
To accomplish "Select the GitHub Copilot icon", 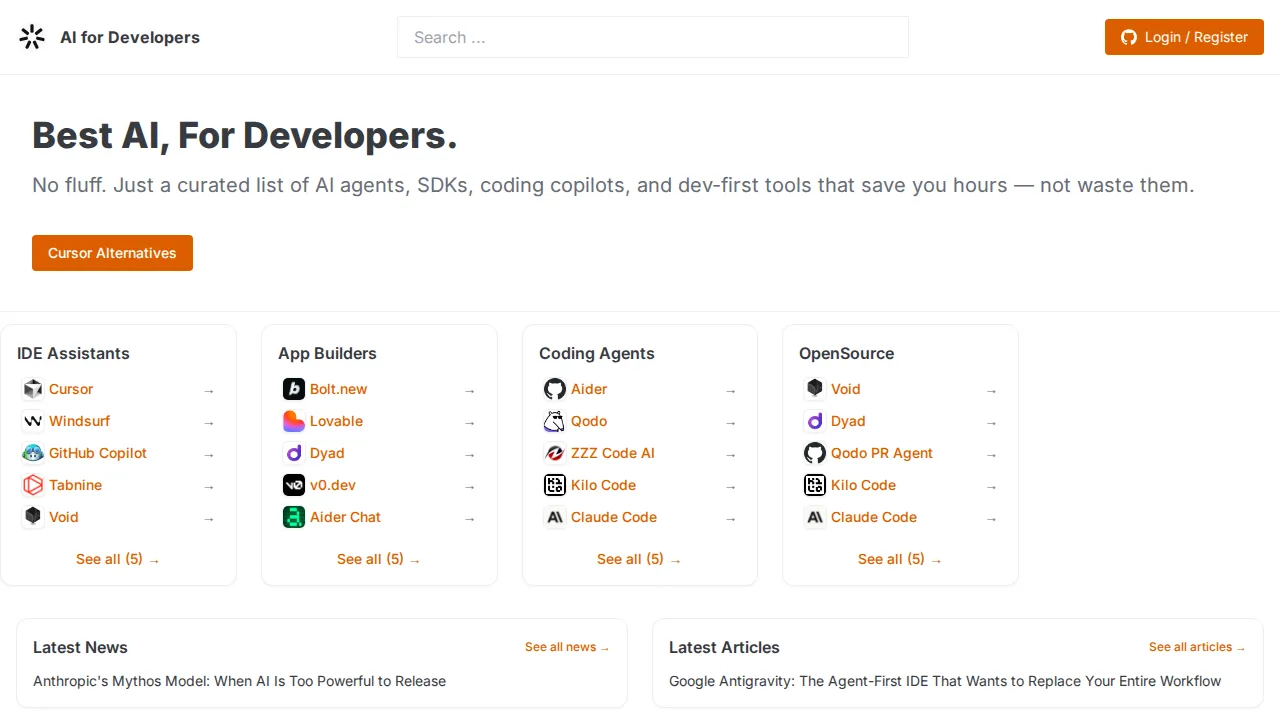I will click(33, 453).
